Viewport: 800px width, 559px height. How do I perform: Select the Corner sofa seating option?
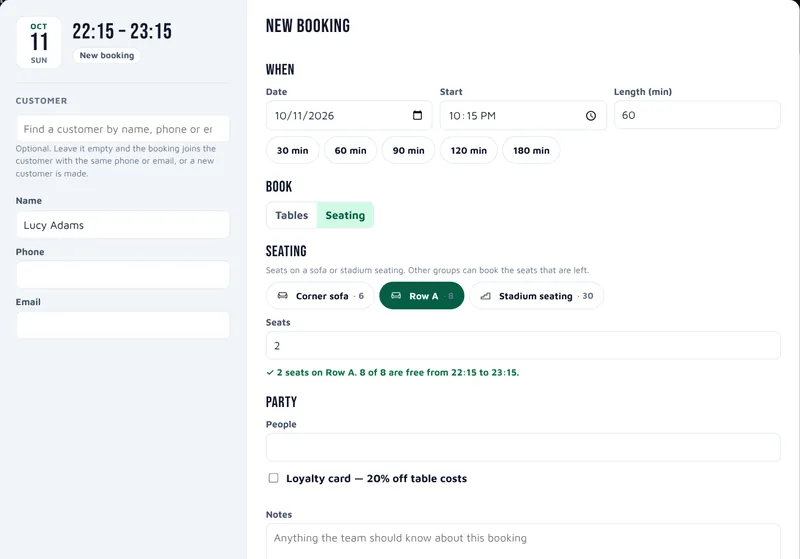coord(320,296)
